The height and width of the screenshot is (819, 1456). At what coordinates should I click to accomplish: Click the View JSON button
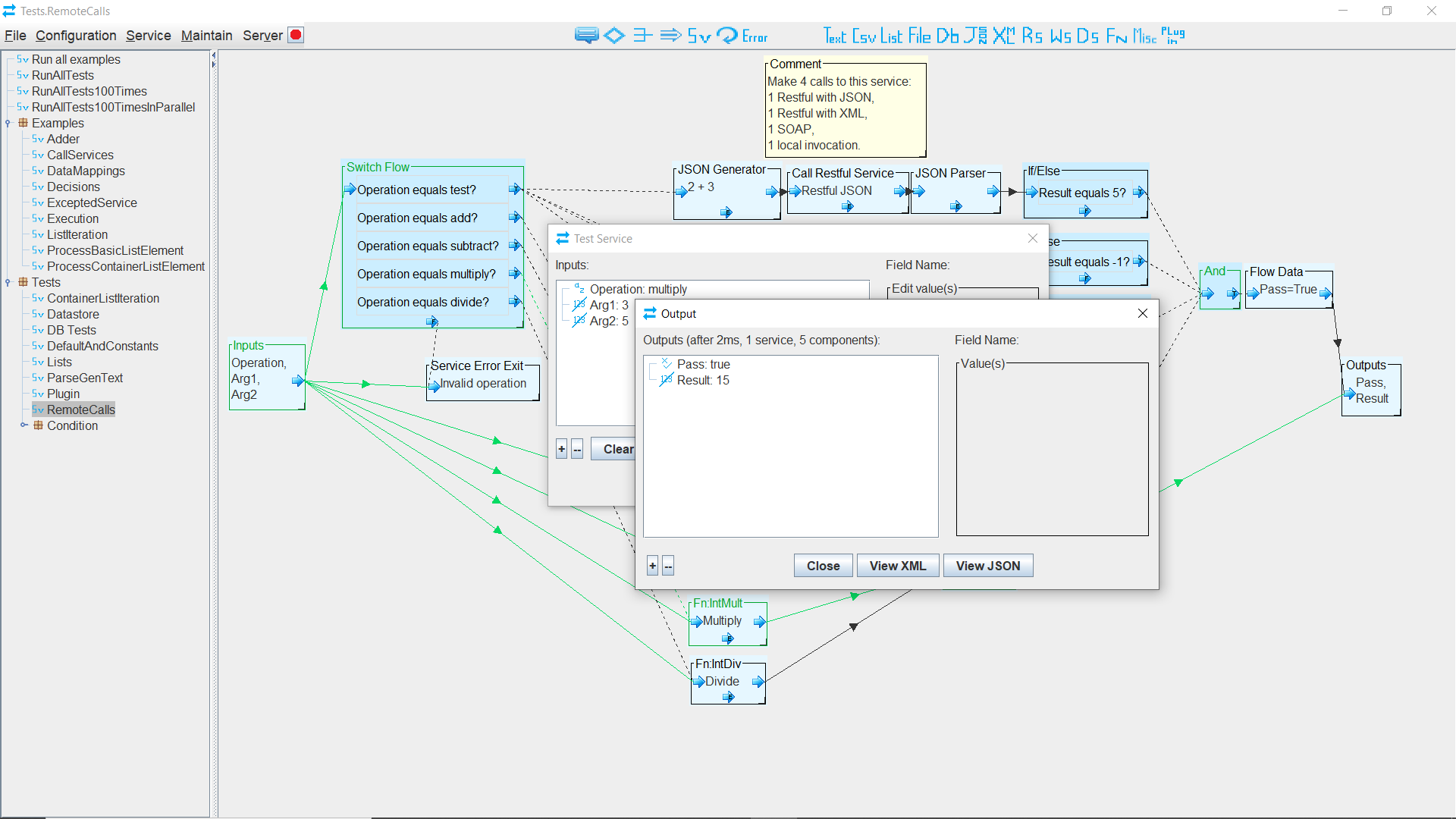point(988,565)
